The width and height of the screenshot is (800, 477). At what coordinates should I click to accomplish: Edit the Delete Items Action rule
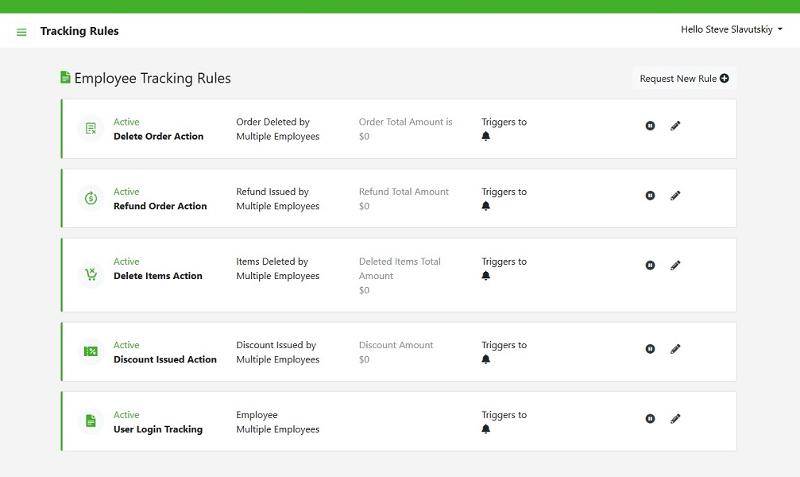[675, 265]
